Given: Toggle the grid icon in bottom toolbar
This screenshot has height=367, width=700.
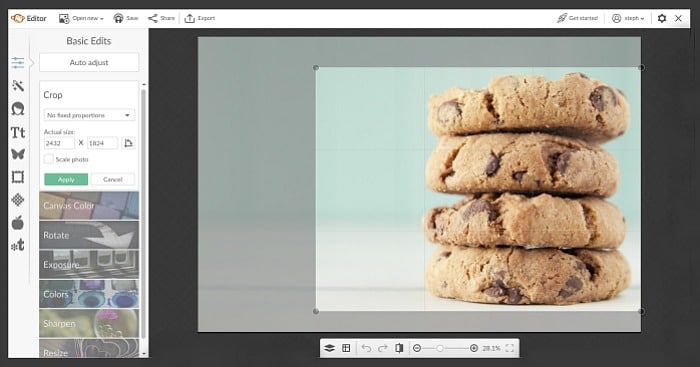Looking at the screenshot, I should coord(346,348).
